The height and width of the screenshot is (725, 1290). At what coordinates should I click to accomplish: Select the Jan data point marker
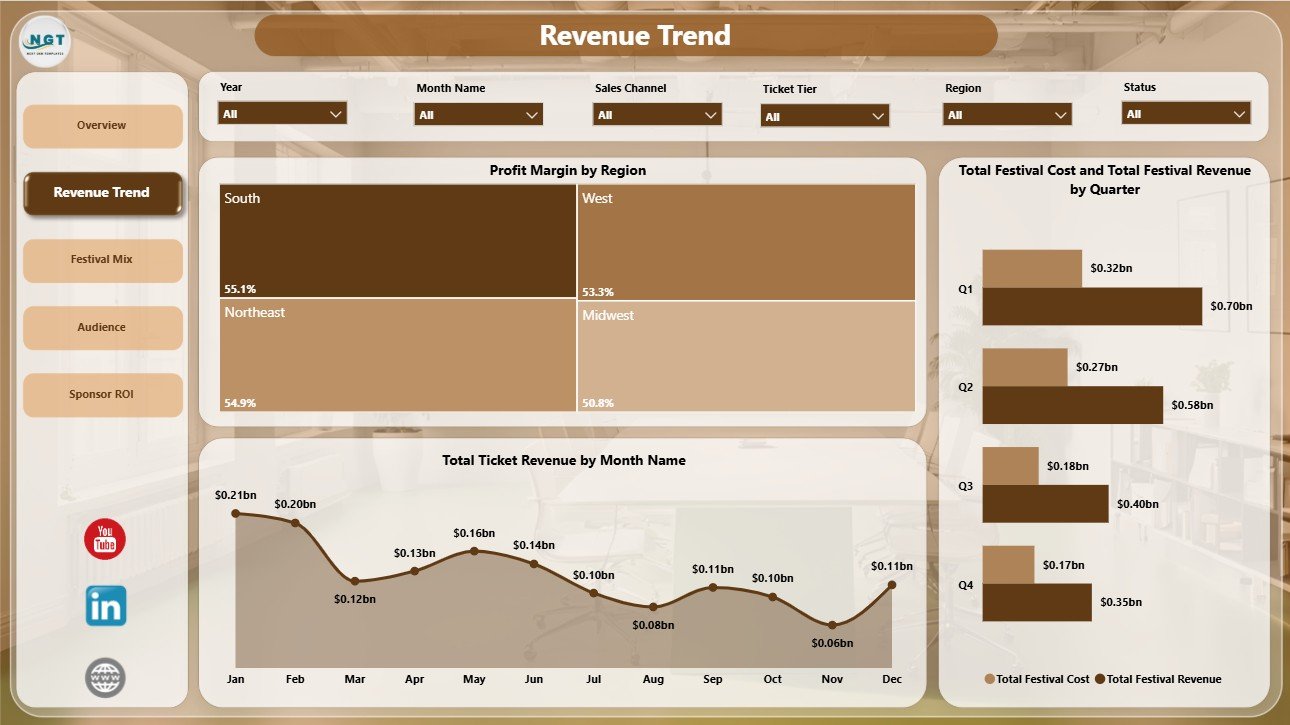[x=236, y=513]
